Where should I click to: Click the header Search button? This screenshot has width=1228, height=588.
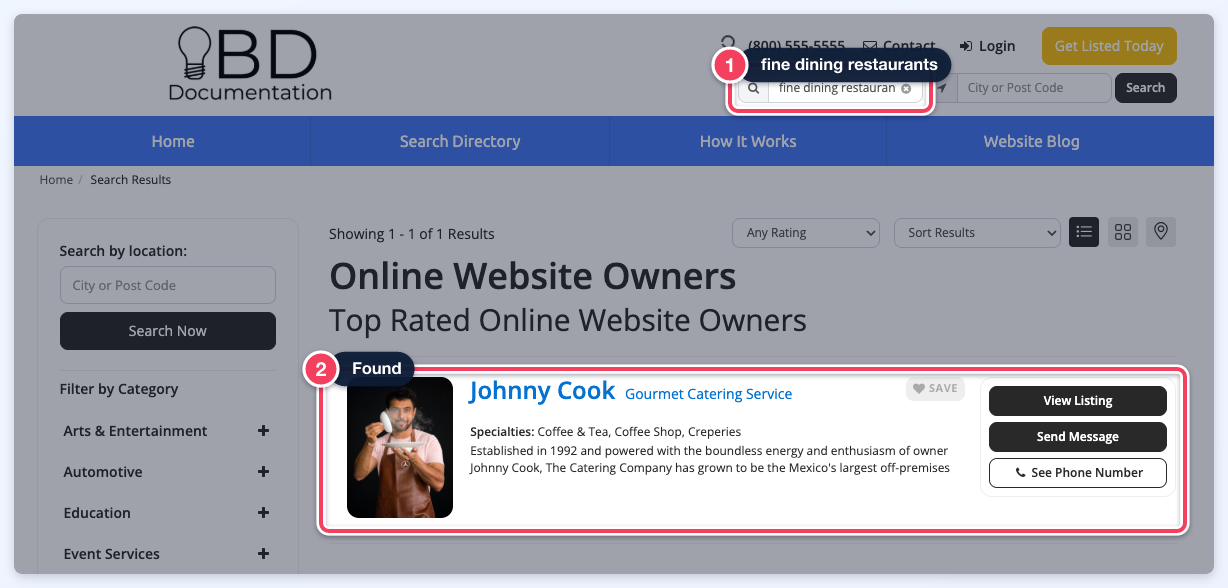click(1146, 88)
